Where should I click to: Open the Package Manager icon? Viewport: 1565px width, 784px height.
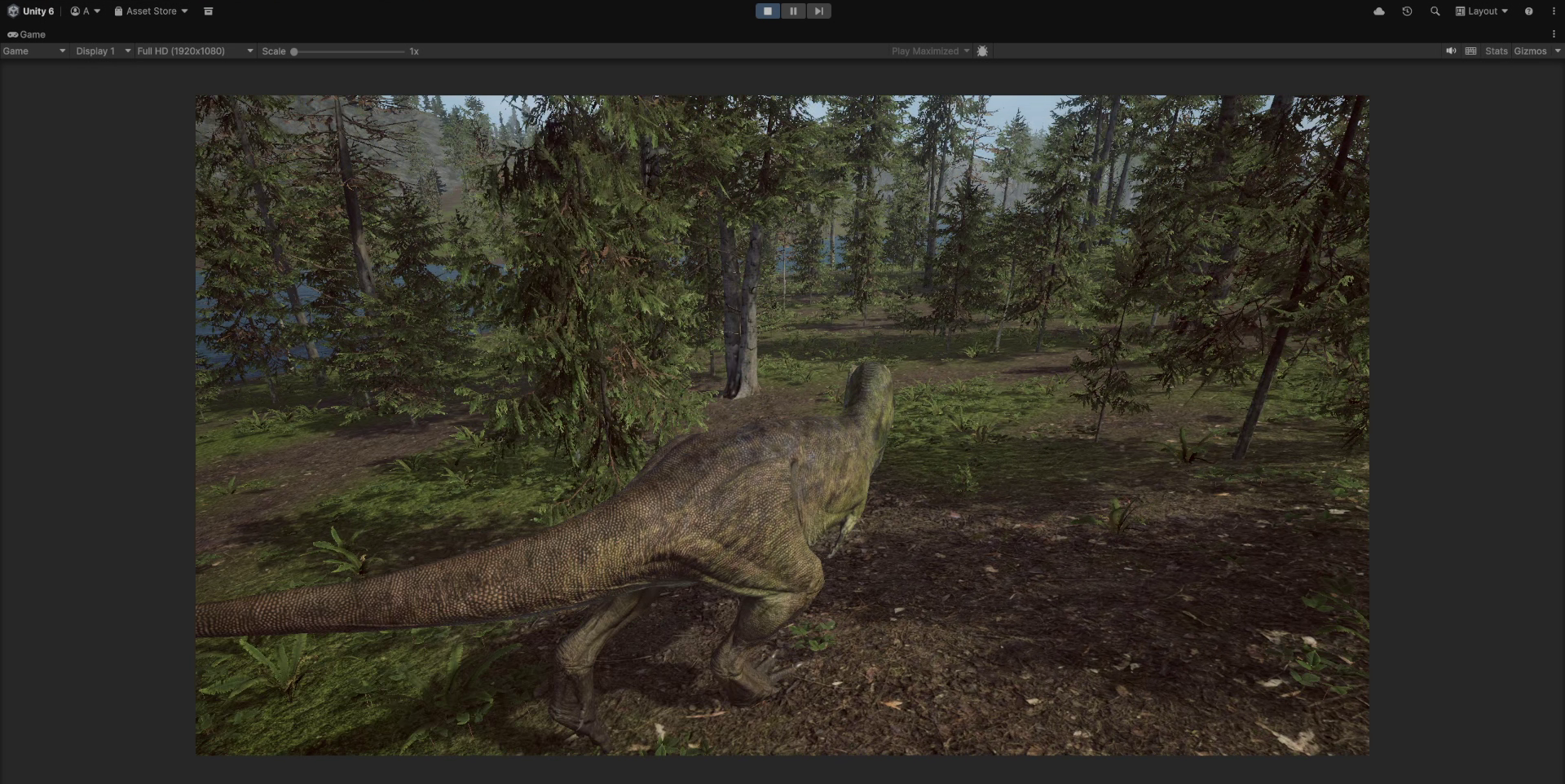click(x=209, y=11)
